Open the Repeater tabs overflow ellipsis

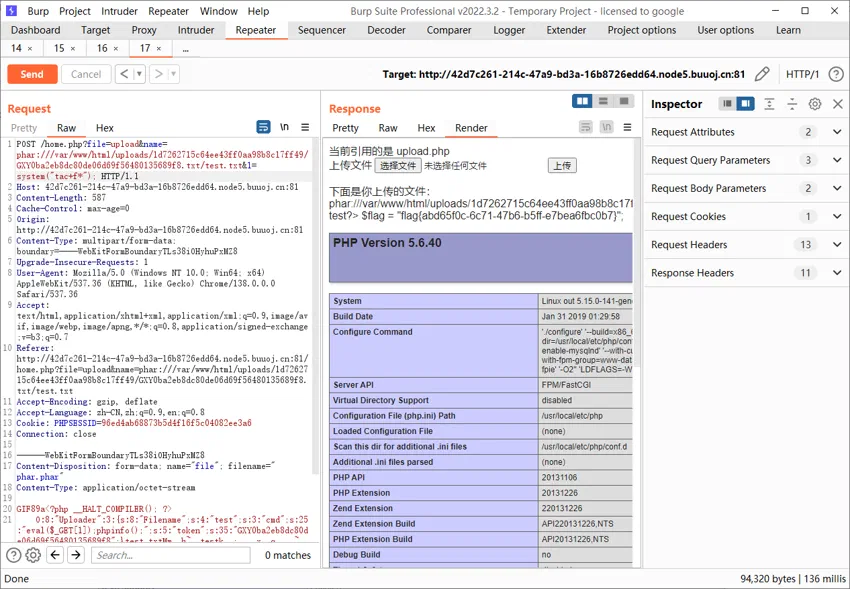(185, 49)
